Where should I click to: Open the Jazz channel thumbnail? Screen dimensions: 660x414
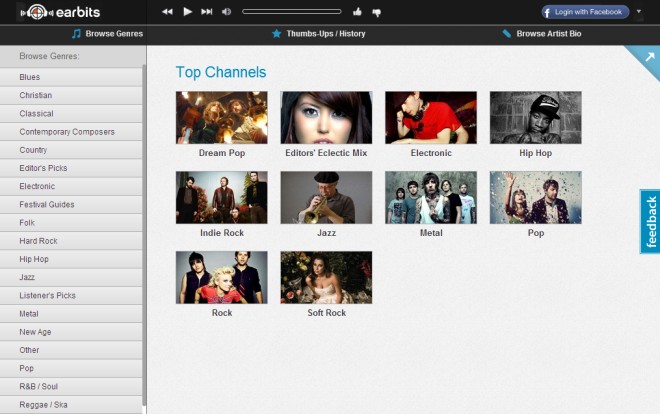pyautogui.click(x=326, y=197)
